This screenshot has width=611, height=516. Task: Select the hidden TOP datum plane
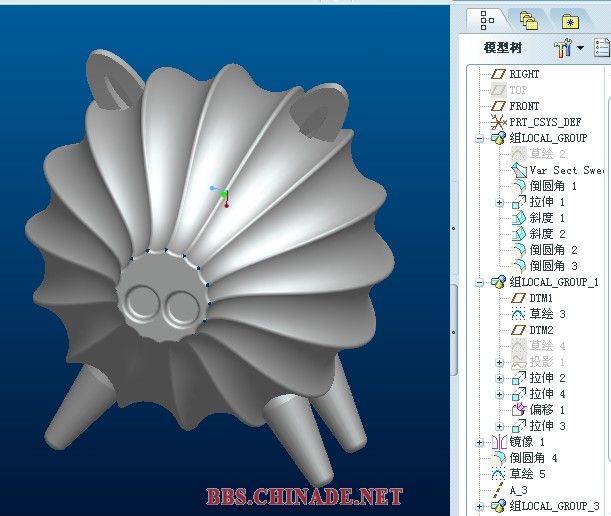(509, 90)
